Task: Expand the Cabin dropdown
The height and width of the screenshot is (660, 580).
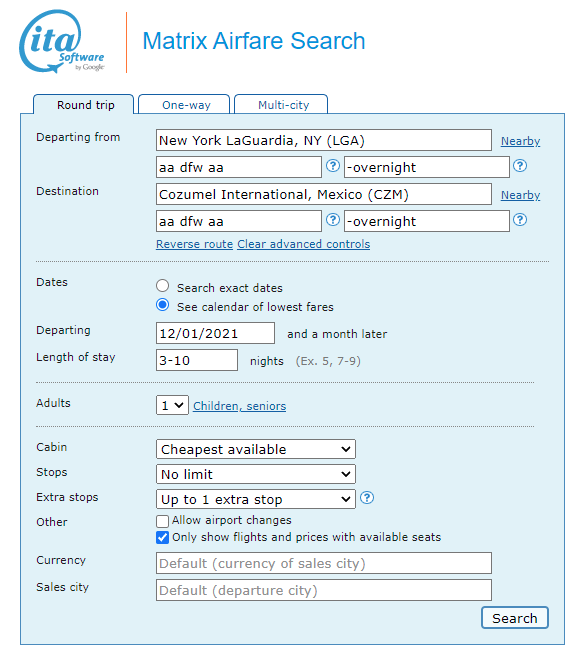Action: [x=256, y=449]
